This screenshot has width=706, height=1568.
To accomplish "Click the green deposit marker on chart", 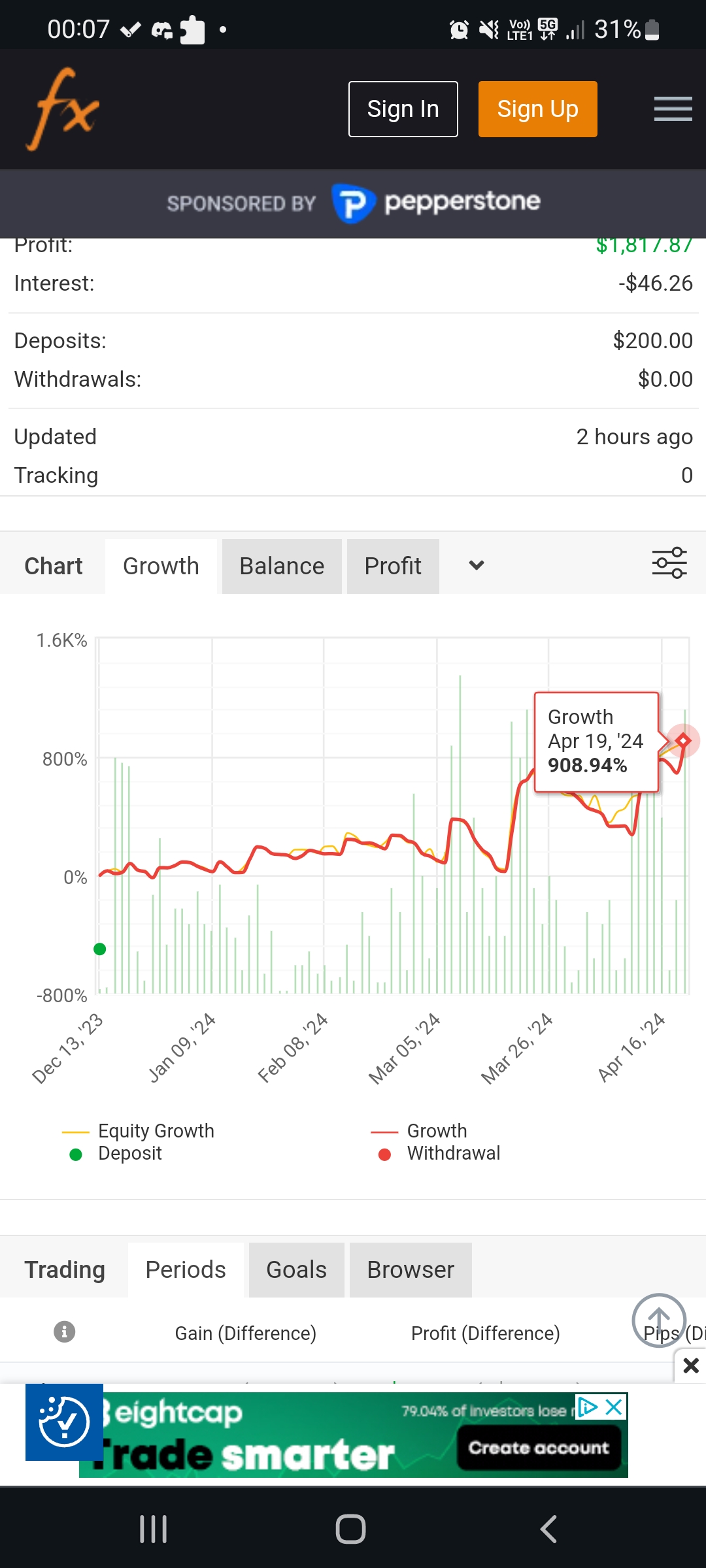I will (x=100, y=949).
